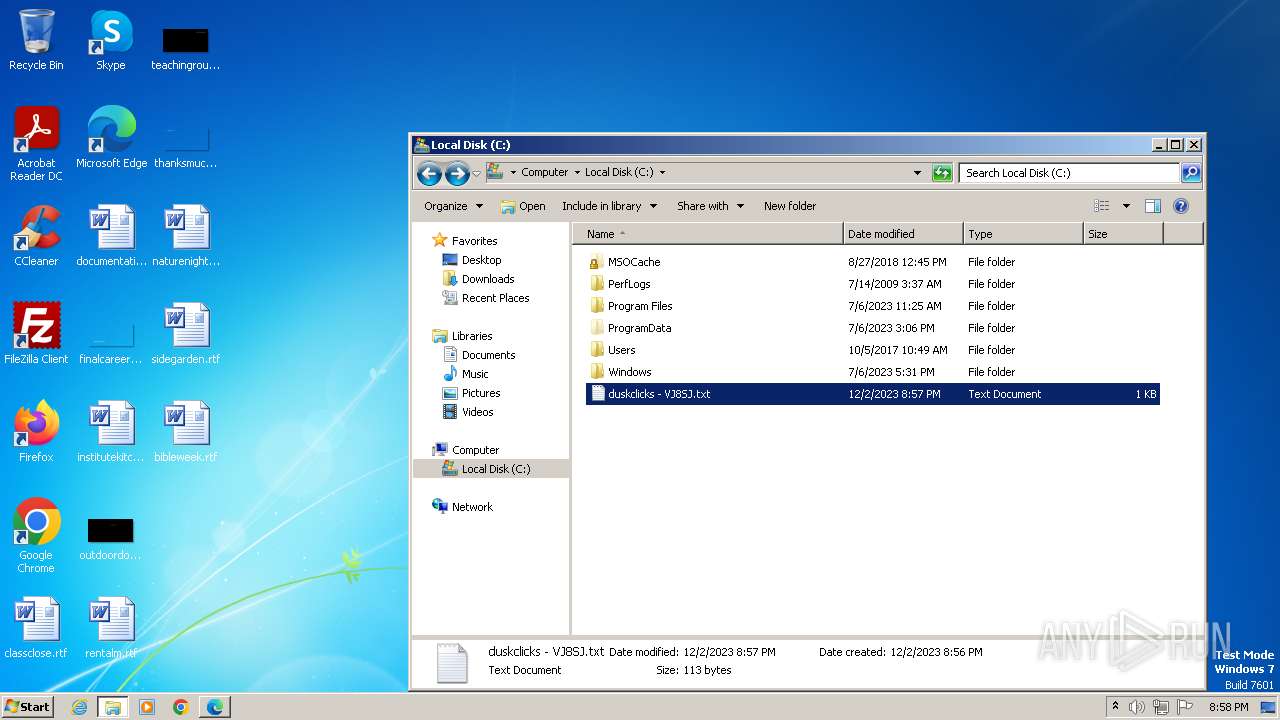Show hidden tray icons arrow
1280x720 pixels.
pos(1115,706)
